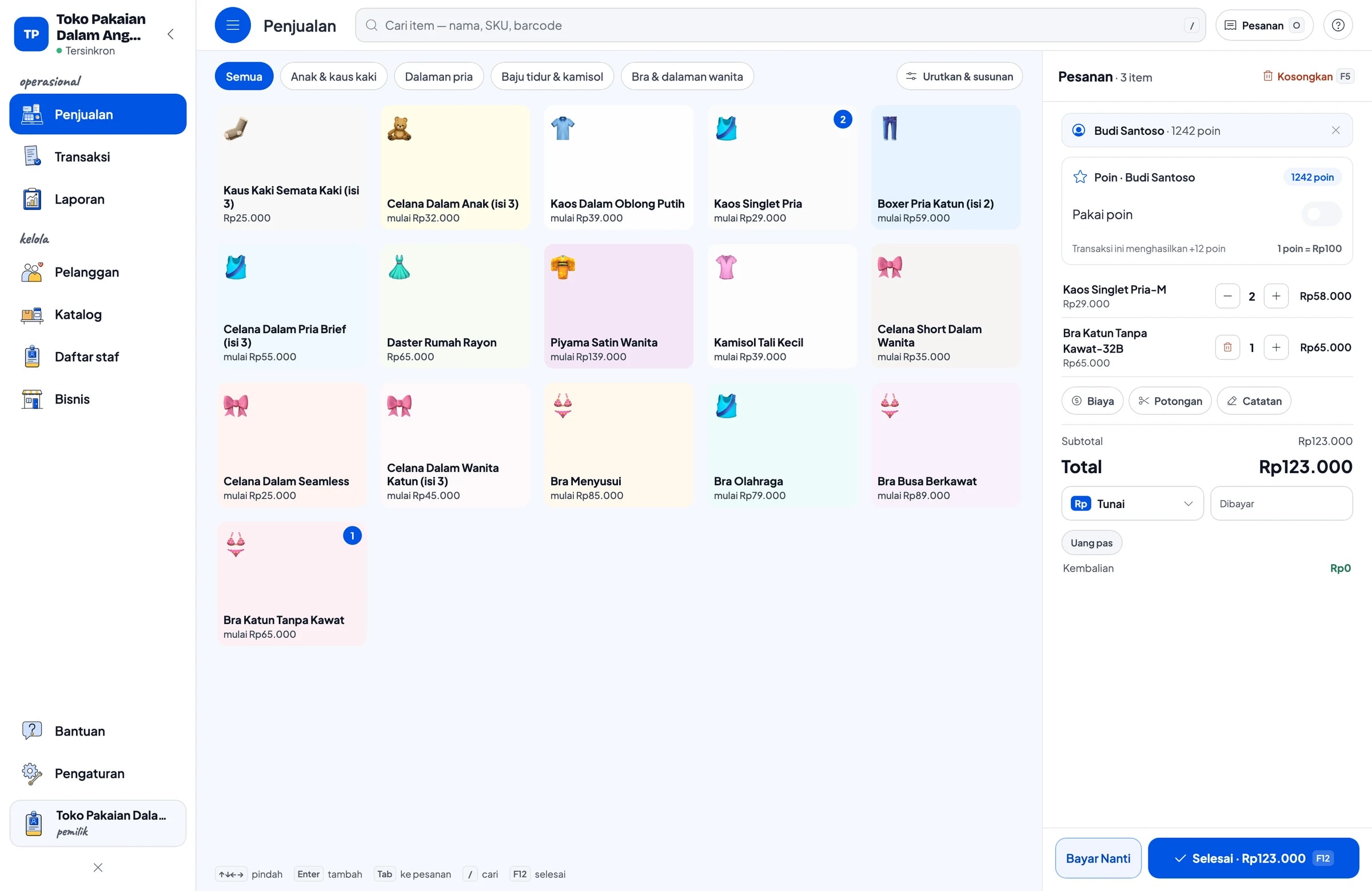Click the Dibayar amount input field

click(1281, 504)
